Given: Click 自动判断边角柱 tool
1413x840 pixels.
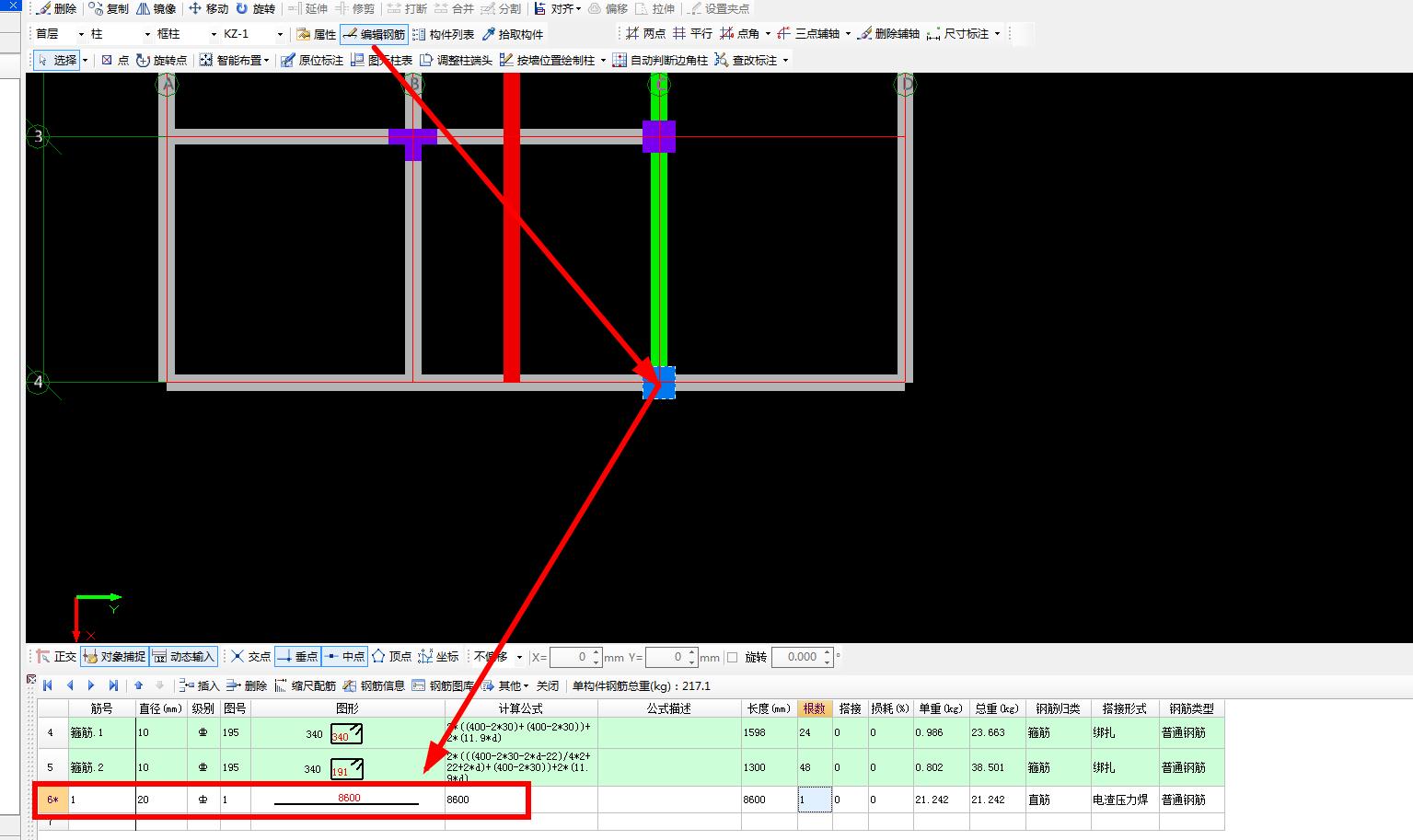Looking at the screenshot, I should tap(660, 60).
